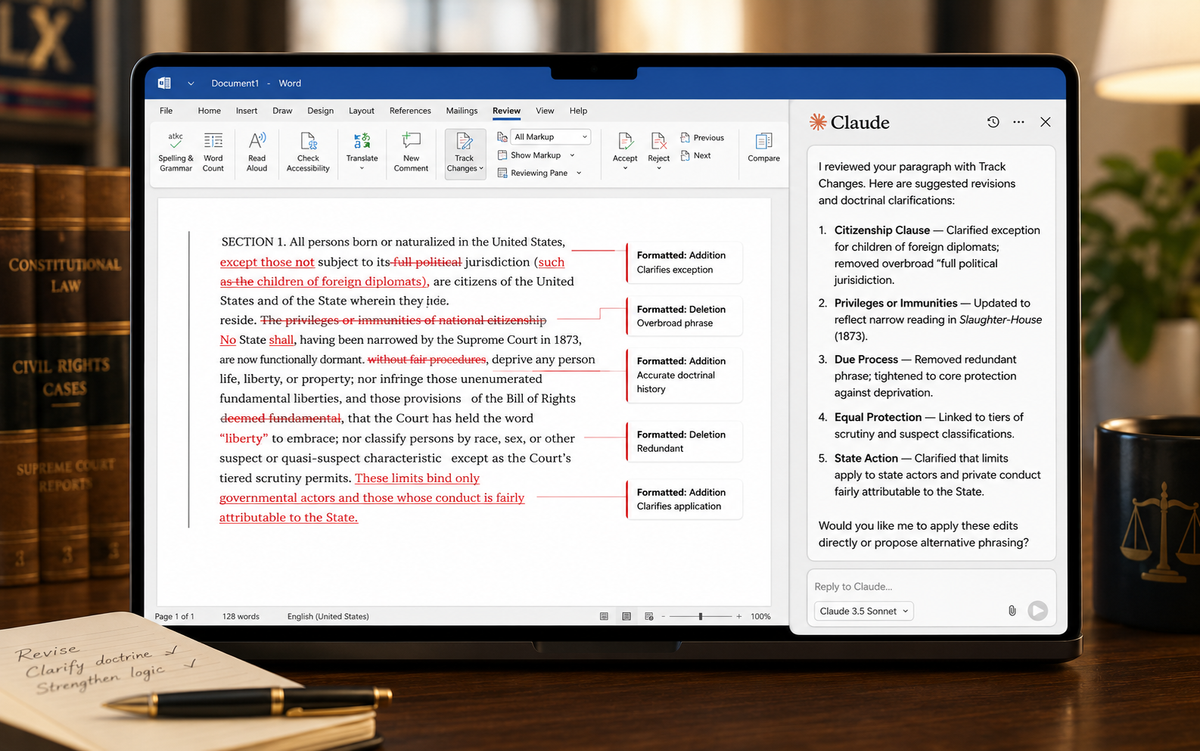Switch to the View tab

point(545,111)
